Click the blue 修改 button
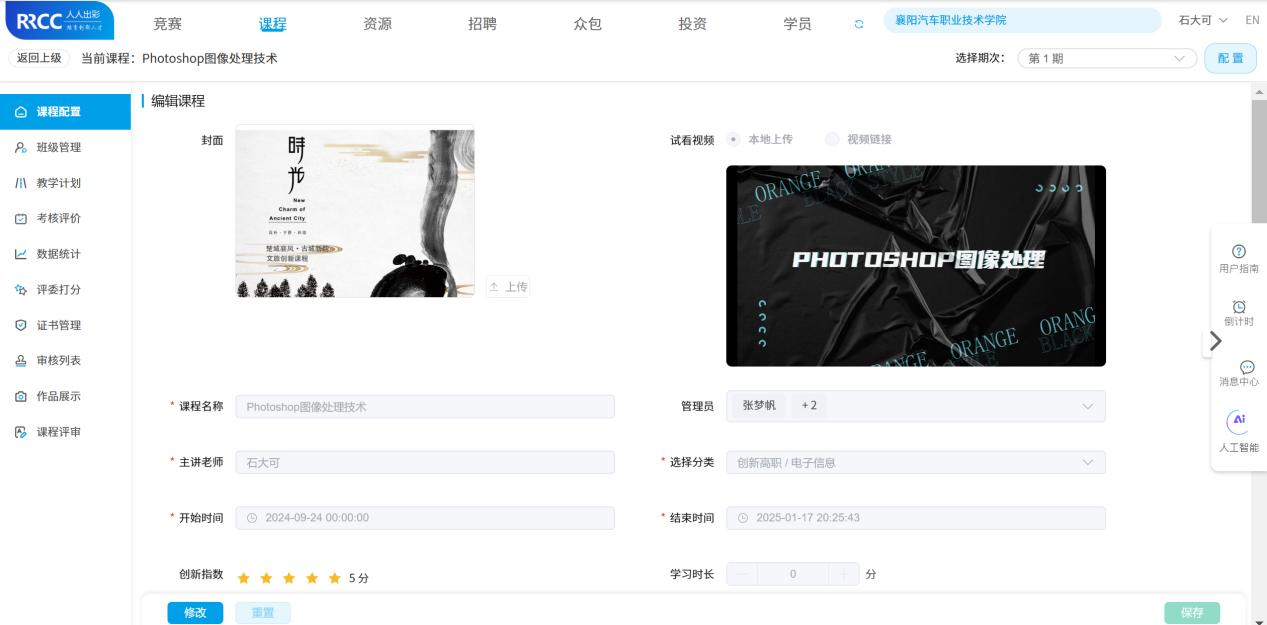Image resolution: width=1267 pixels, height=625 pixels. click(195, 613)
